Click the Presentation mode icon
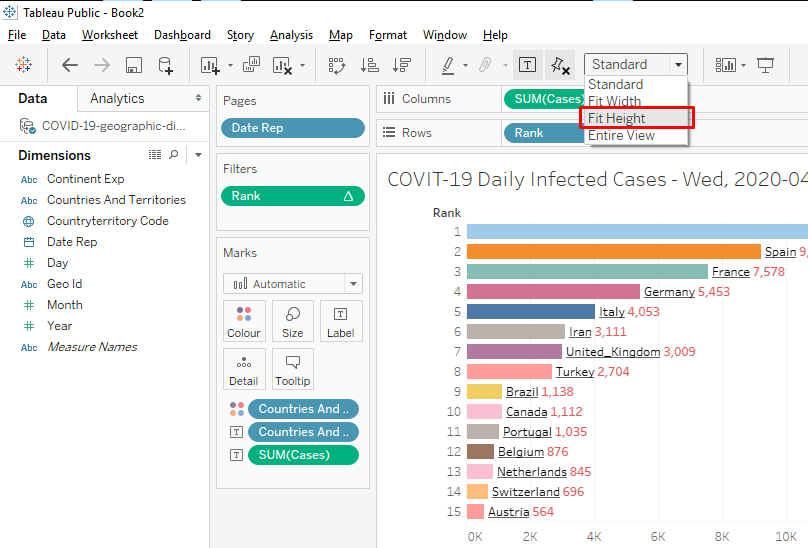808x548 pixels. [766, 65]
